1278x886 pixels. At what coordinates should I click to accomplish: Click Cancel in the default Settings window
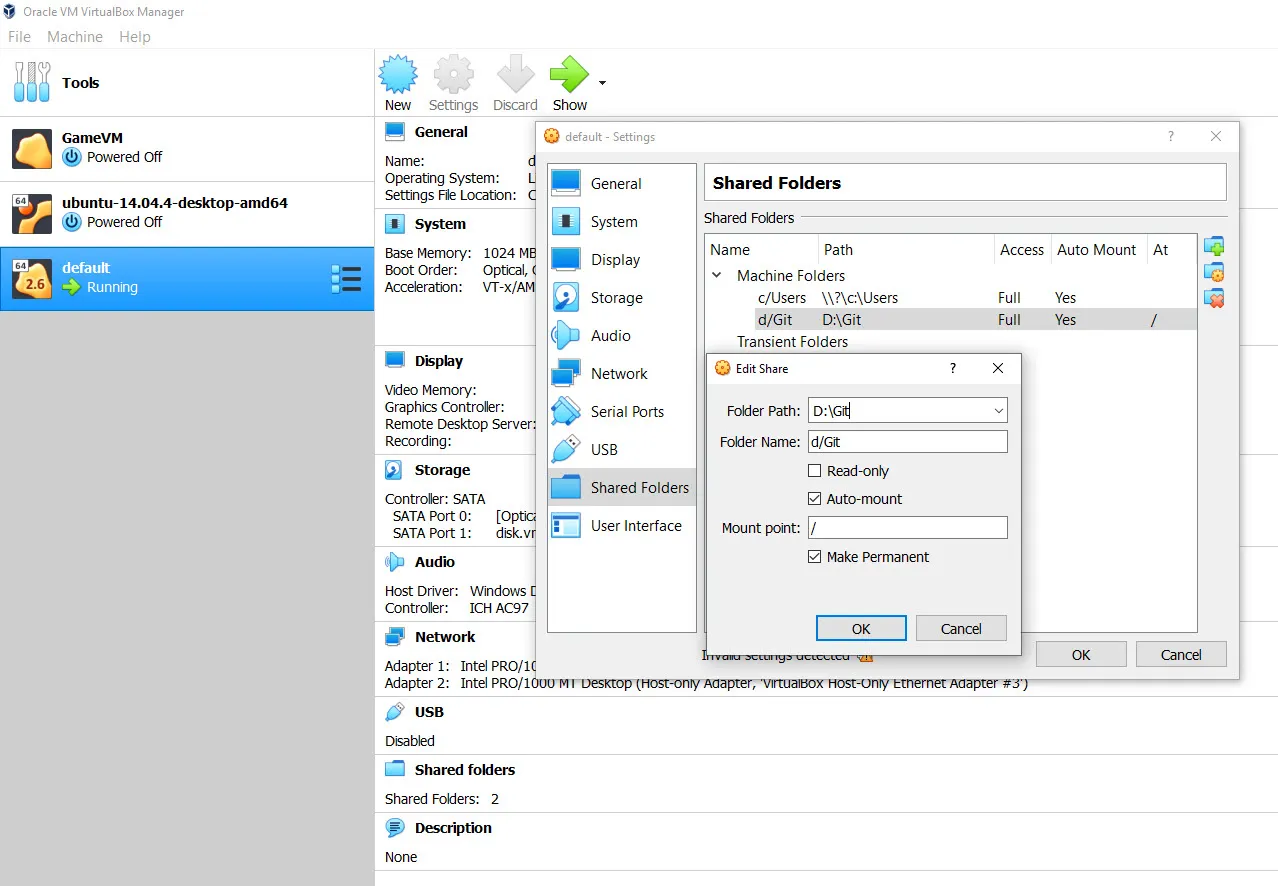tap(1181, 655)
